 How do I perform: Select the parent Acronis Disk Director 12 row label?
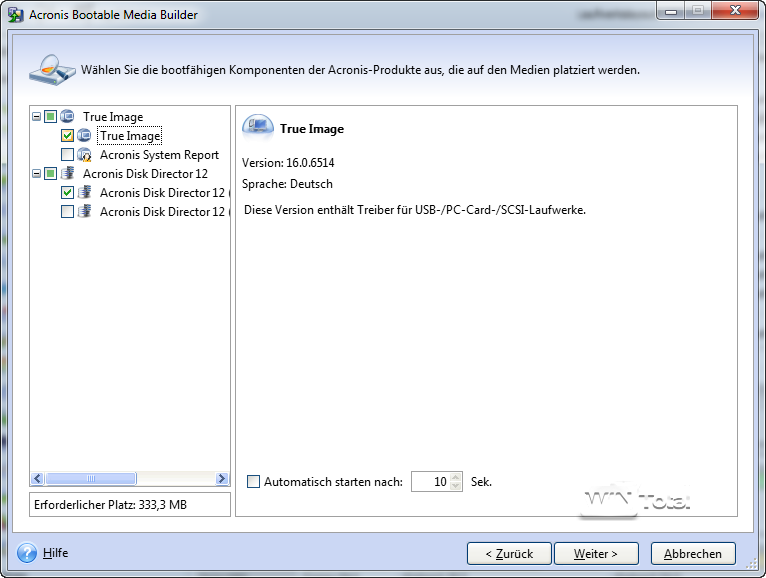(145, 174)
